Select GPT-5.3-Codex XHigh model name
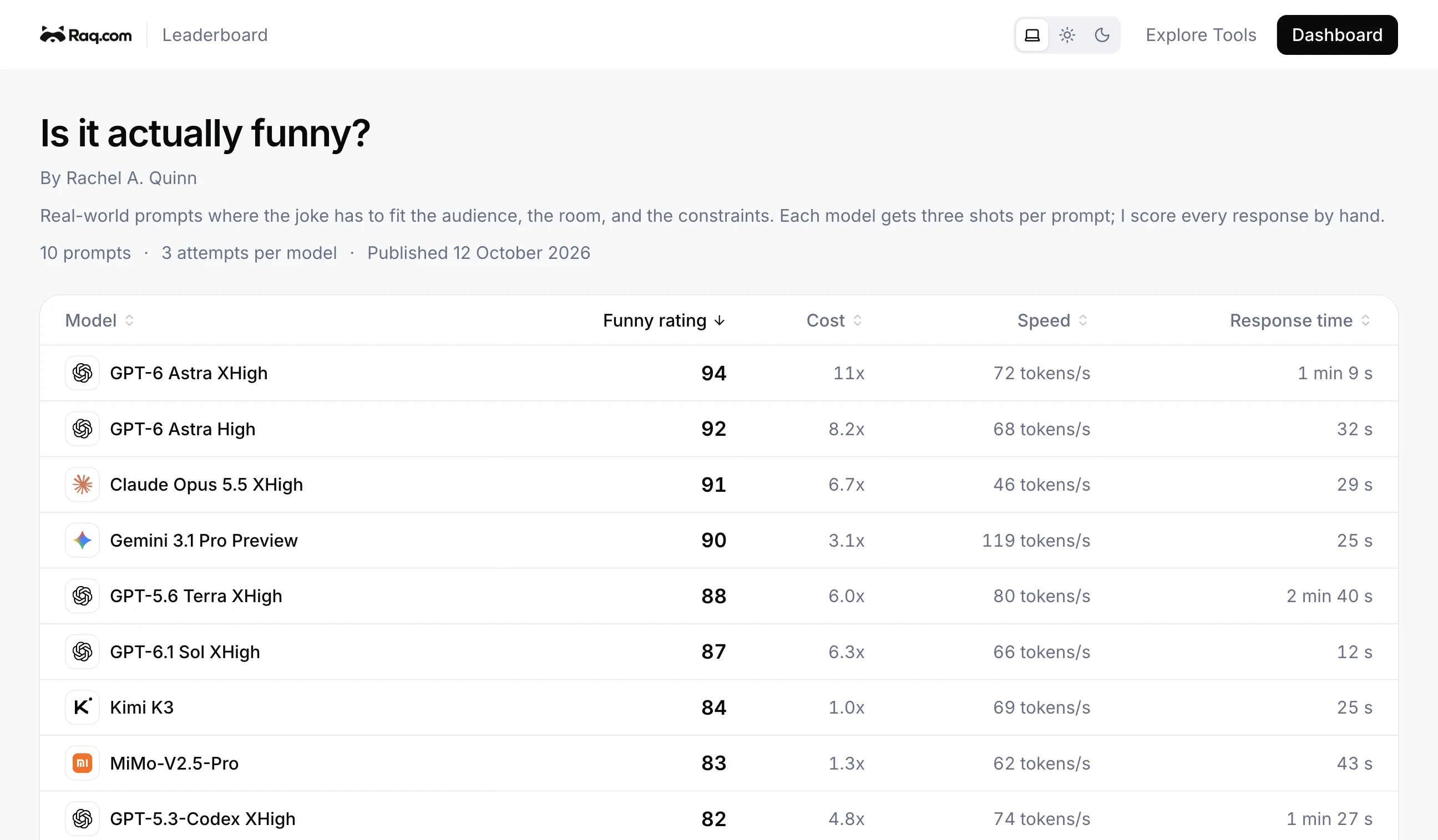 point(202,819)
